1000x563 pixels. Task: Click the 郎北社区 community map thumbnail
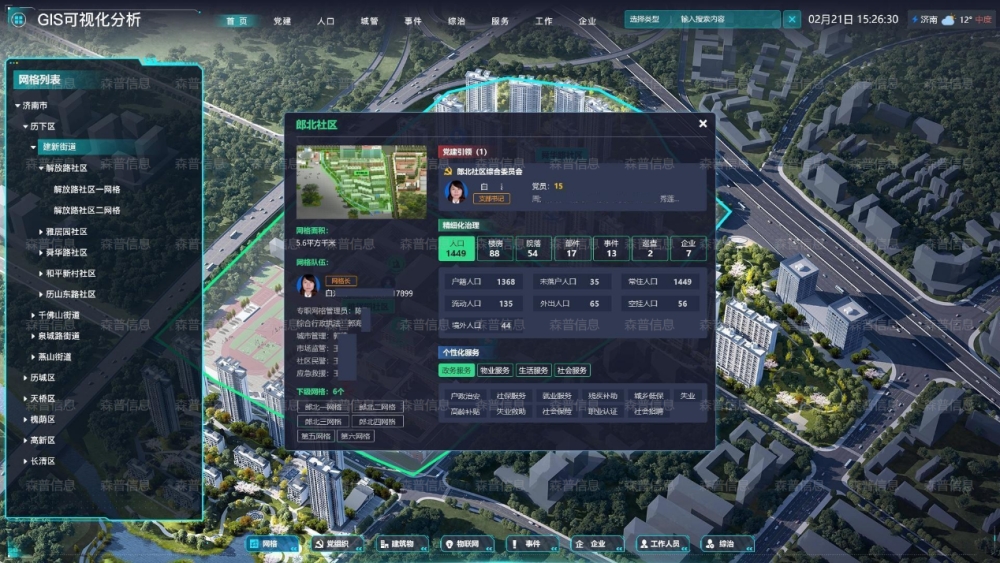pyautogui.click(x=361, y=182)
